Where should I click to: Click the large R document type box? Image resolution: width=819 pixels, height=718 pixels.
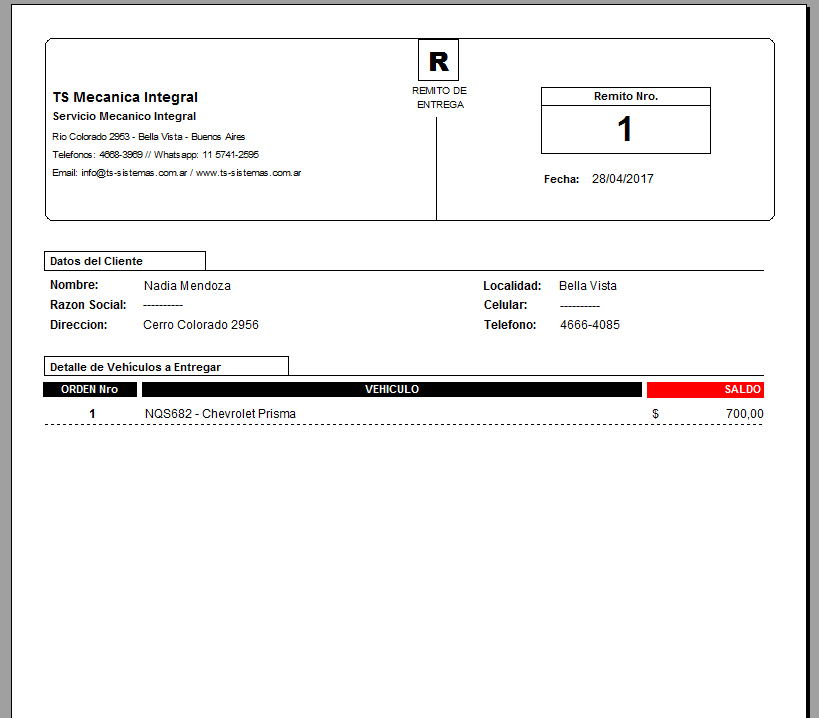point(438,60)
